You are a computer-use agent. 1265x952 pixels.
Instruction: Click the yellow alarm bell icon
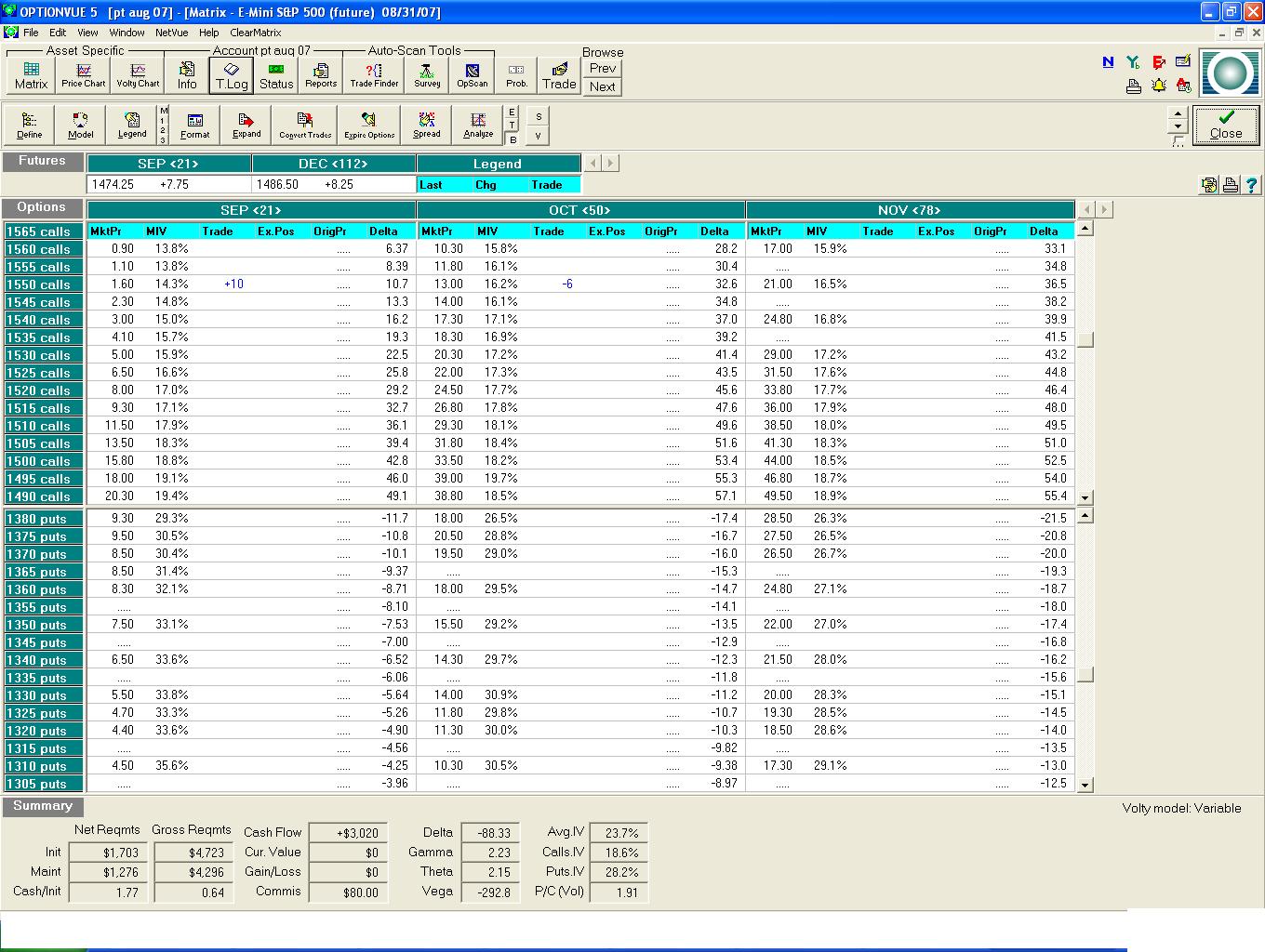tap(1158, 86)
